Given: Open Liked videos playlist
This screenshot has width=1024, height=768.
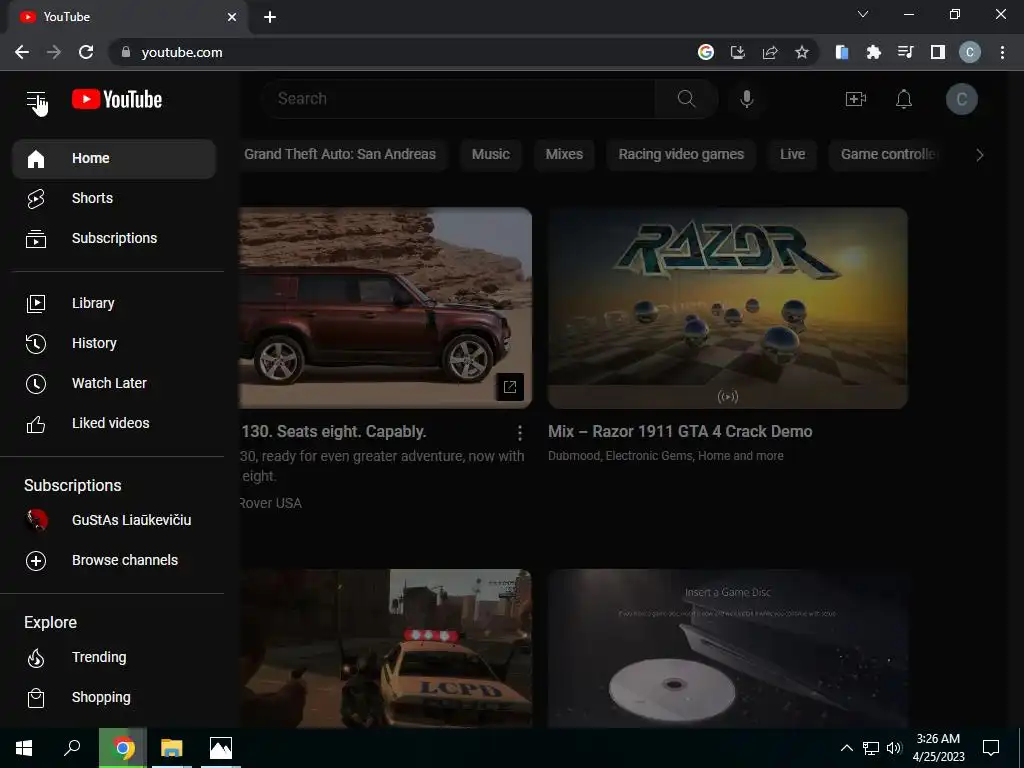Looking at the screenshot, I should [114, 423].
